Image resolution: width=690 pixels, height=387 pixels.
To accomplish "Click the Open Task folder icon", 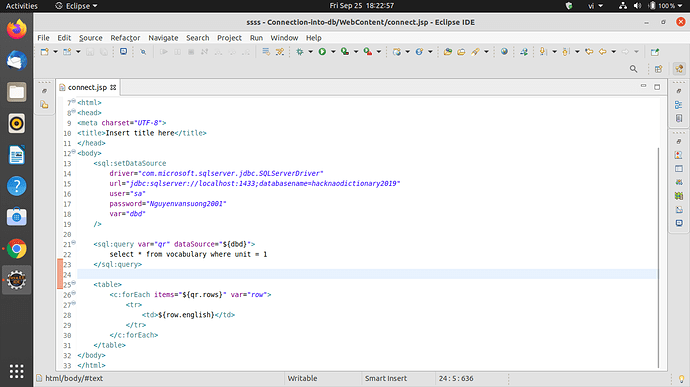I will click(x=461, y=52).
